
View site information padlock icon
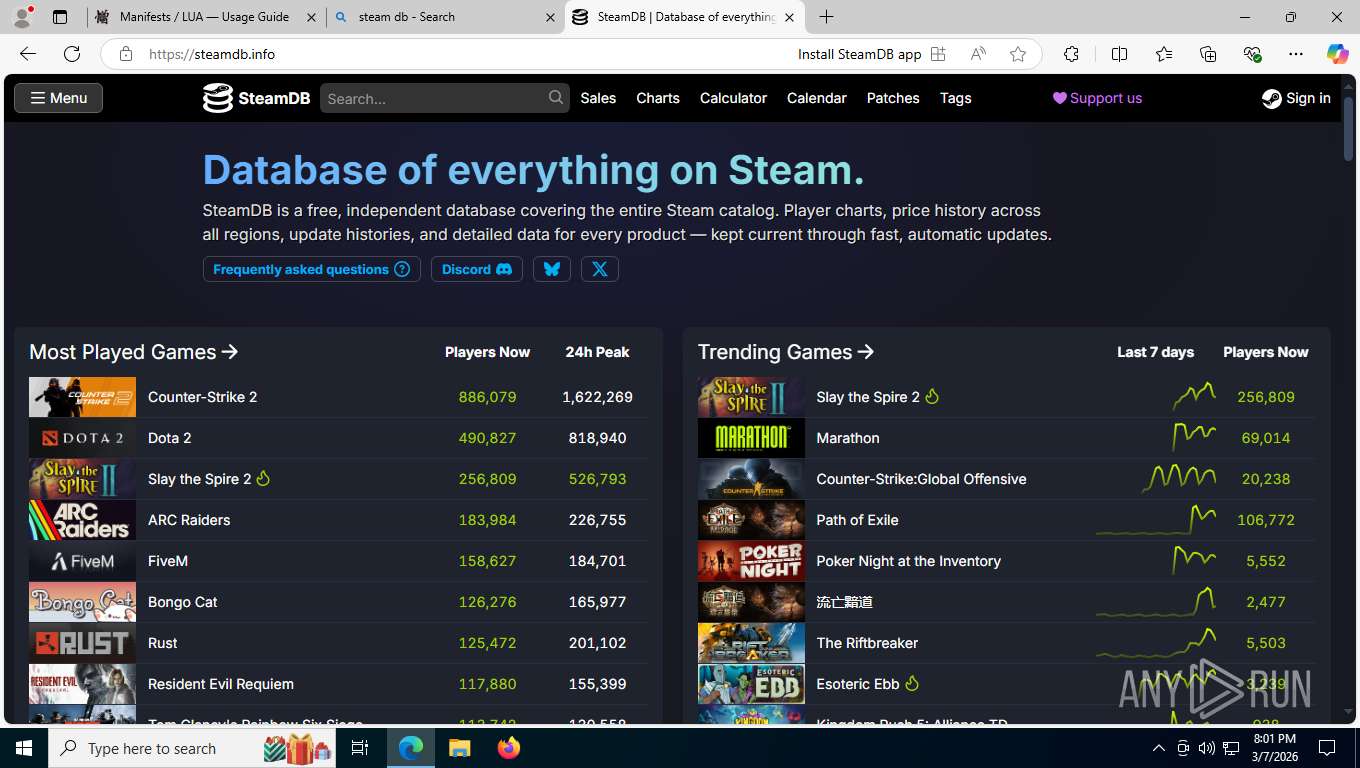coord(126,54)
